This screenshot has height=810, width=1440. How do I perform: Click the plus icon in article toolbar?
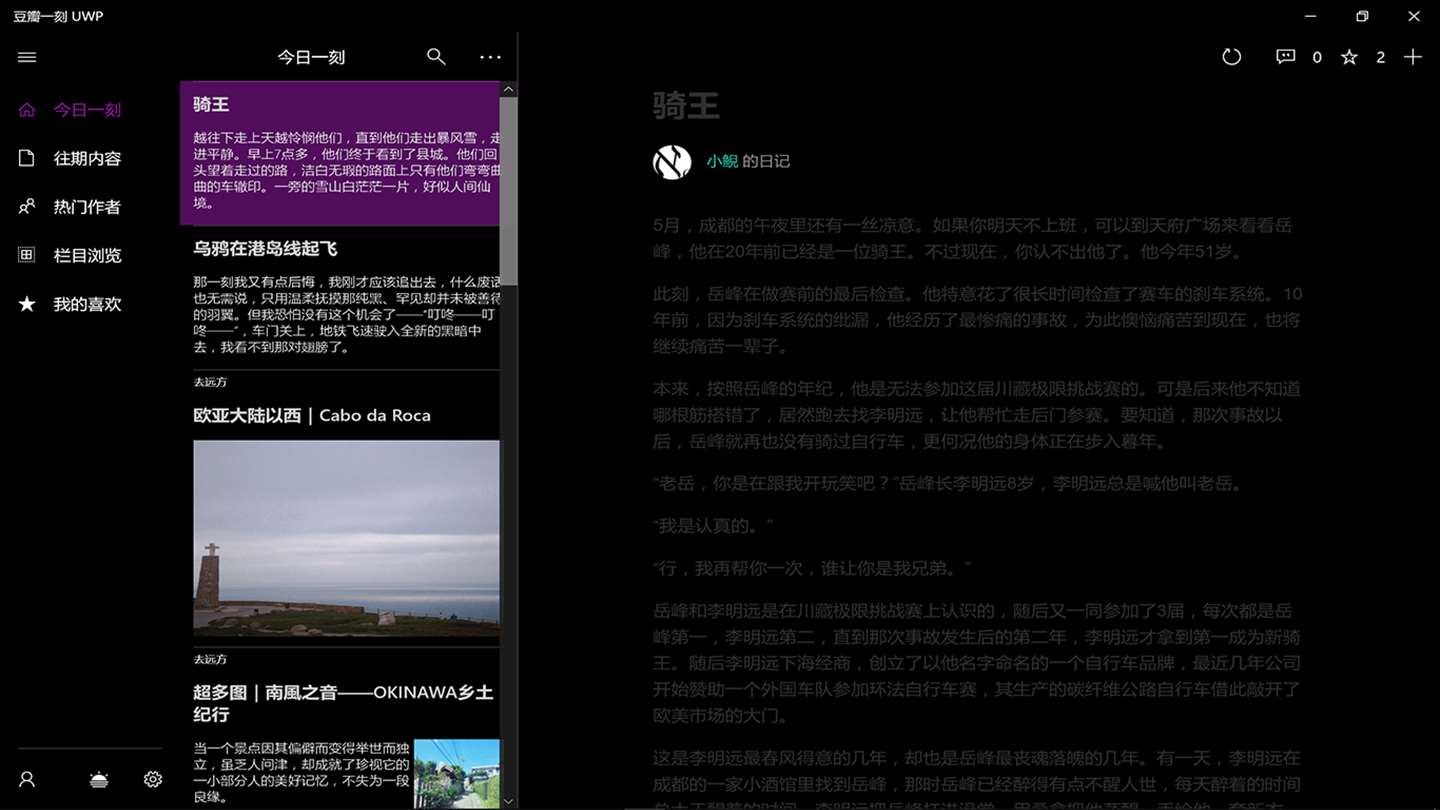tap(1412, 57)
